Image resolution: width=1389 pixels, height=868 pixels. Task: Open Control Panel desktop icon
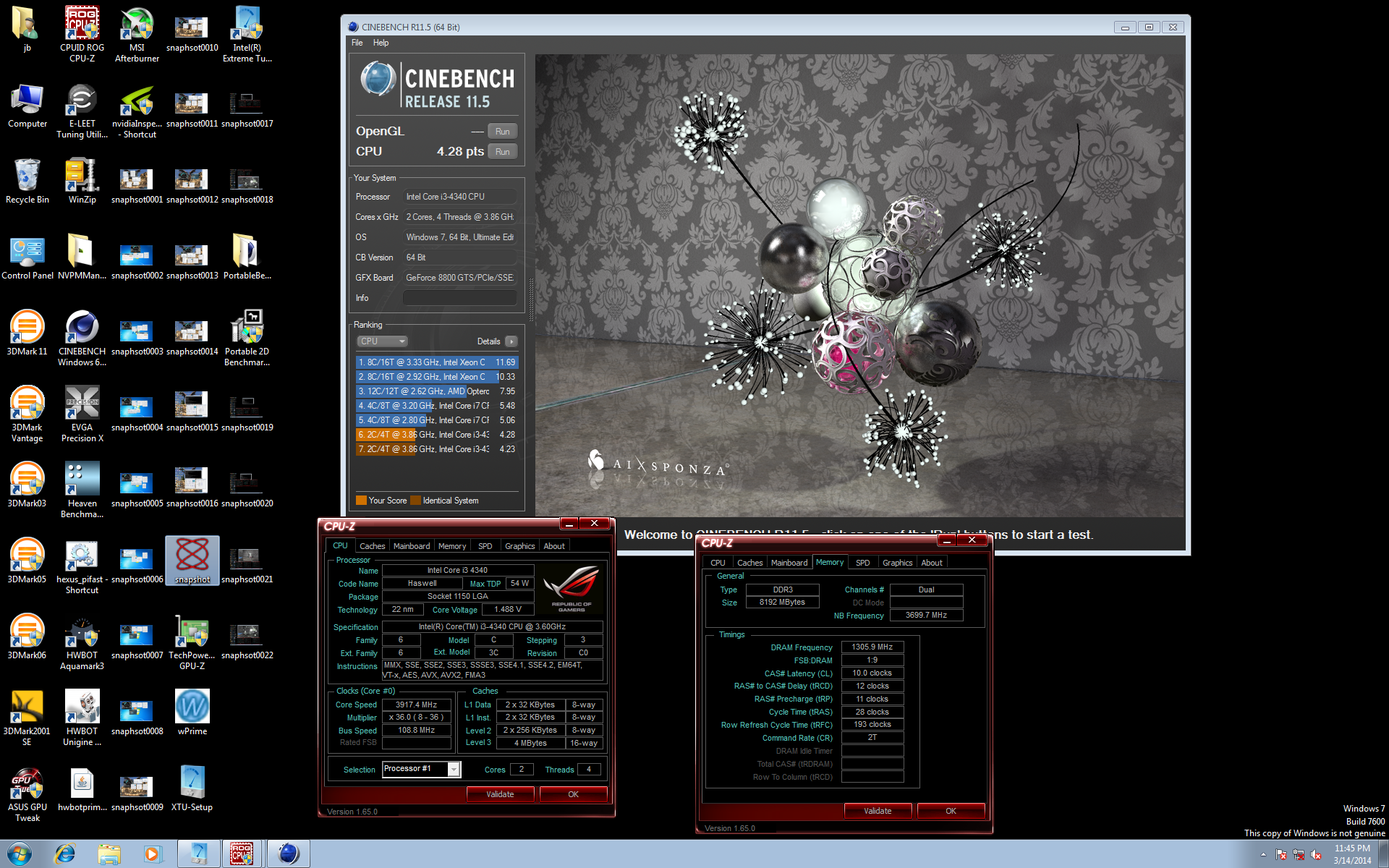pos(27,257)
